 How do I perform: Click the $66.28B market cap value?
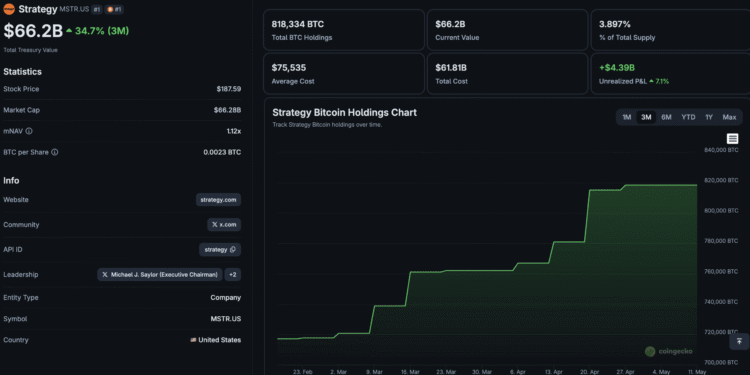[227, 110]
